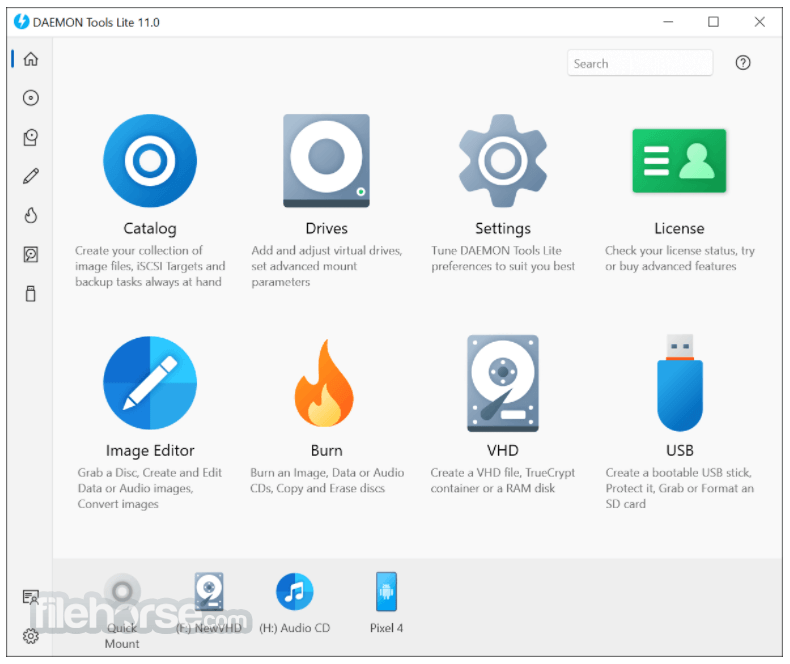The height and width of the screenshot is (664, 790).
Task: Open the large Drives tile icon
Action: (x=326, y=161)
